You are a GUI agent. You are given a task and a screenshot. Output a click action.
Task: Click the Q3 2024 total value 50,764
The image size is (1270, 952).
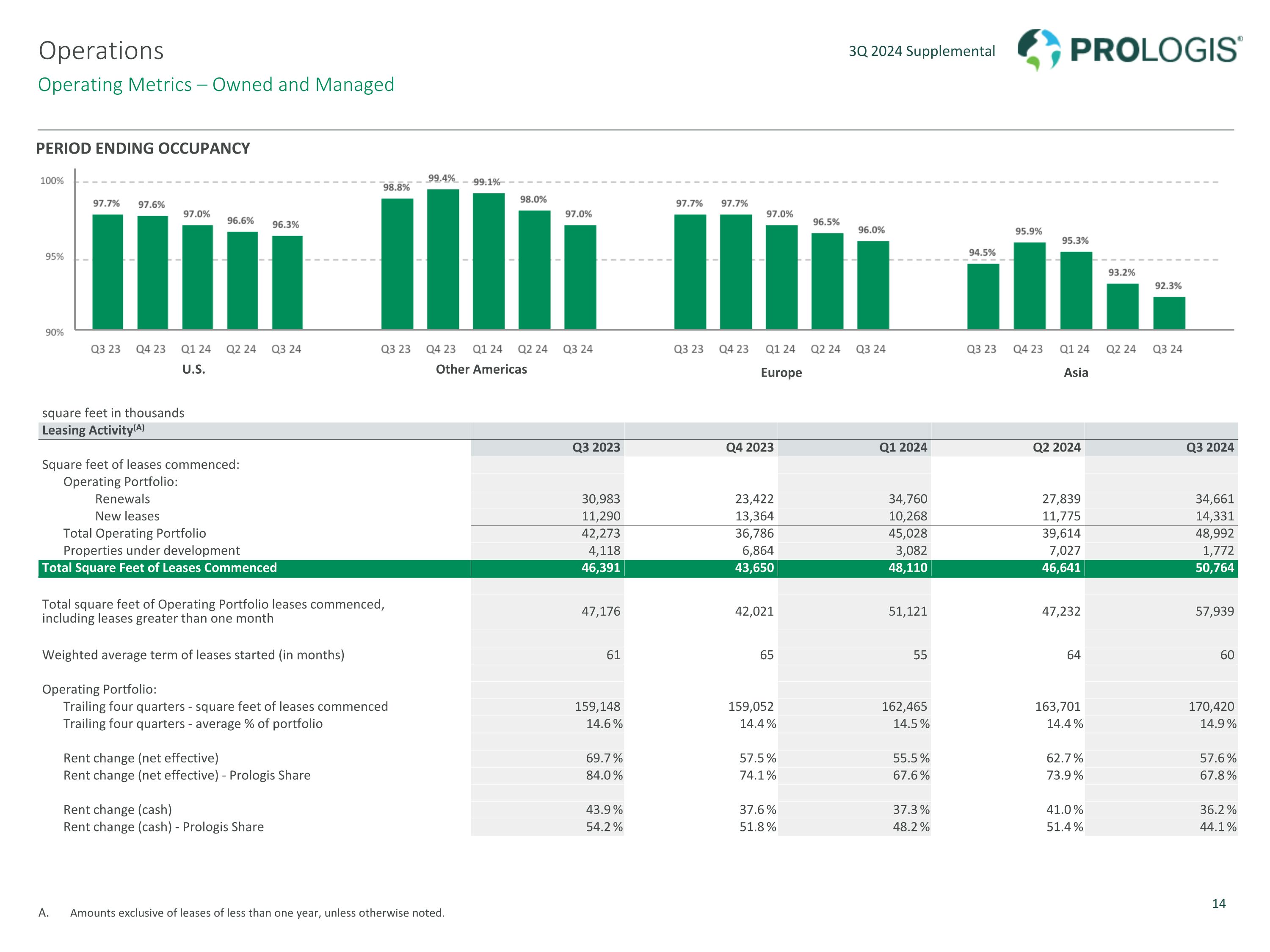pos(1214,568)
